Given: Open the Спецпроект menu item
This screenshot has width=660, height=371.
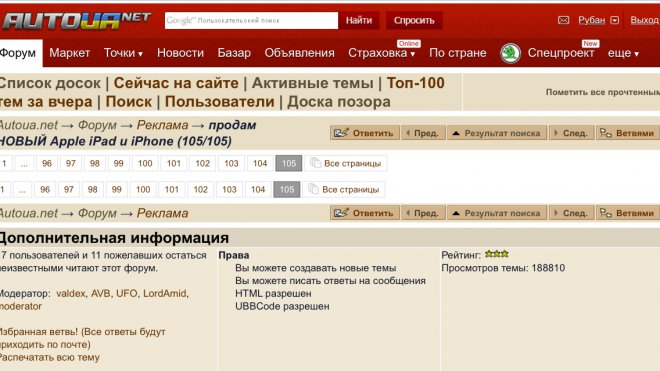Looking at the screenshot, I should point(561,53).
